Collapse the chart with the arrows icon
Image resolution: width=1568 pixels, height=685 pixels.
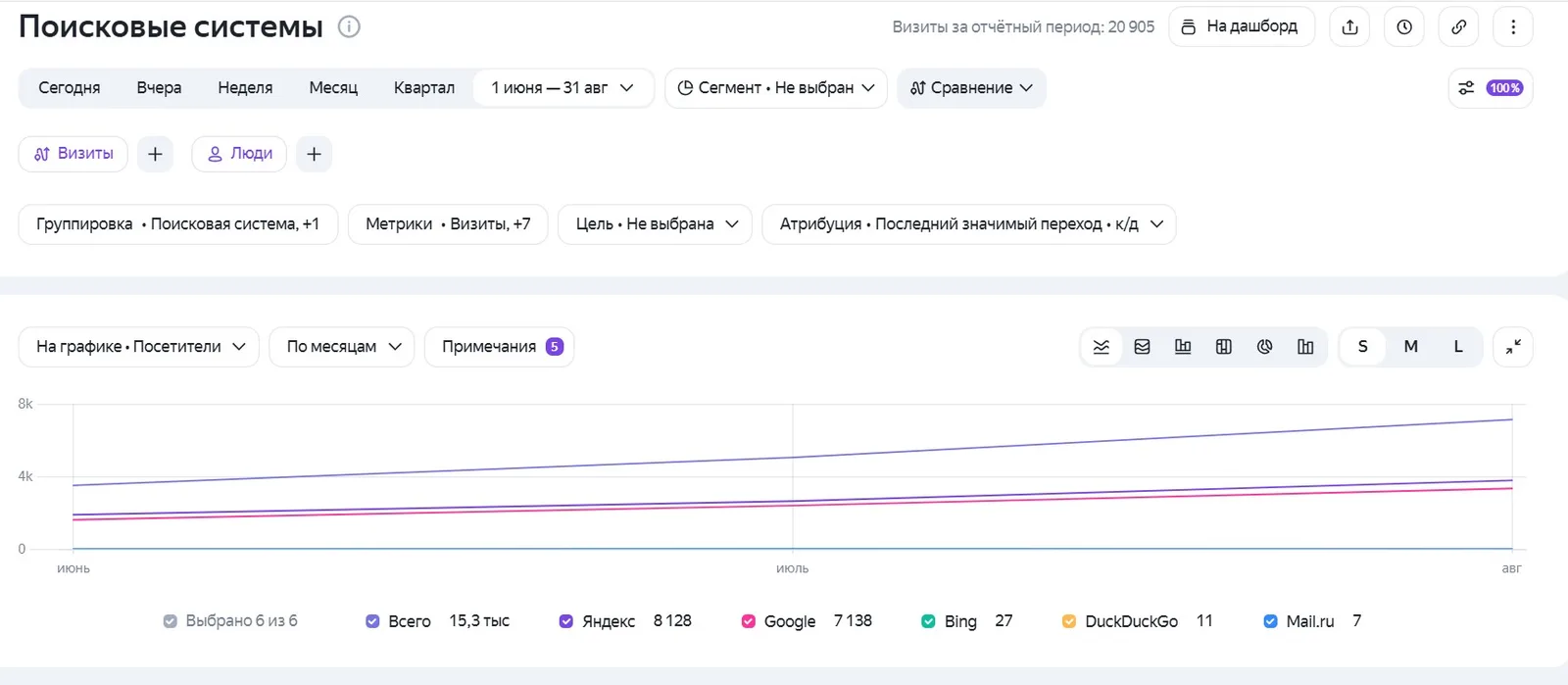pyautogui.click(x=1513, y=347)
